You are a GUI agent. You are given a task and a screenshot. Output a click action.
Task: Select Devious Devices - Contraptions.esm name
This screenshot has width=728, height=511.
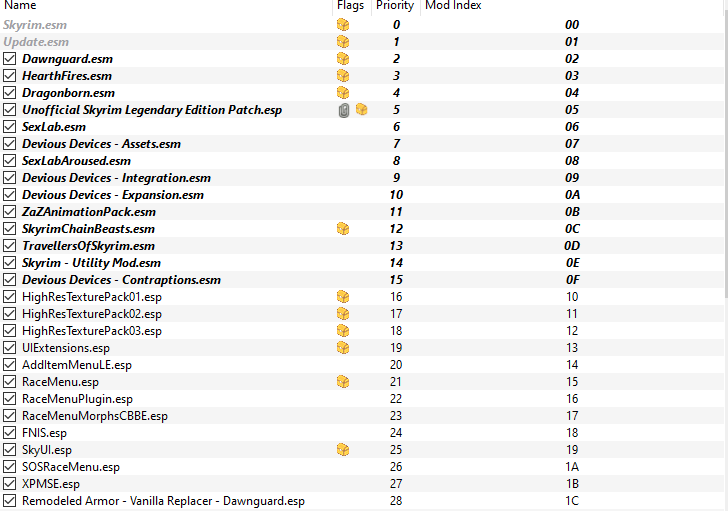click(x=121, y=280)
